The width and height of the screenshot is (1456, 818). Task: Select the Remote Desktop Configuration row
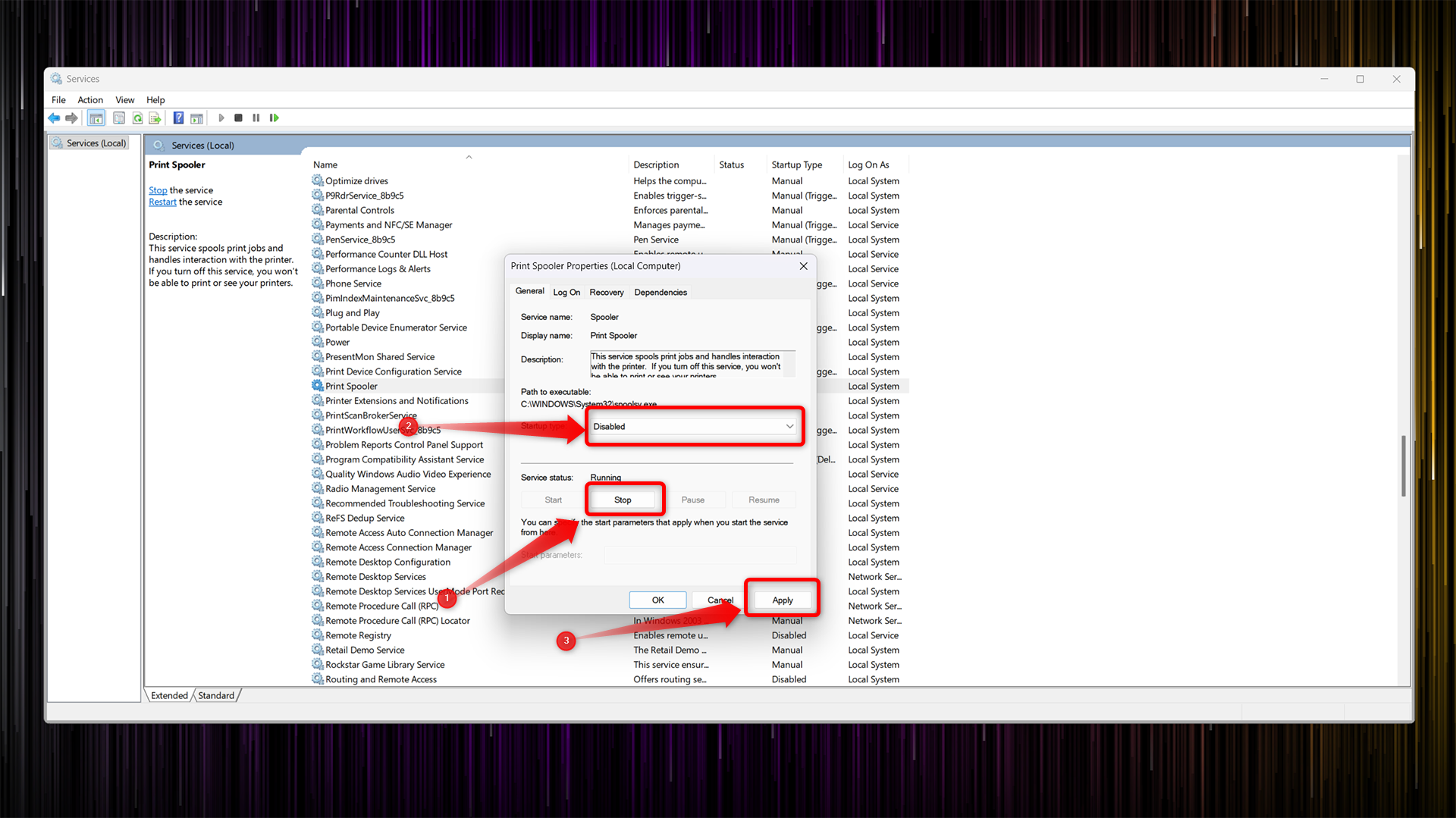click(388, 562)
